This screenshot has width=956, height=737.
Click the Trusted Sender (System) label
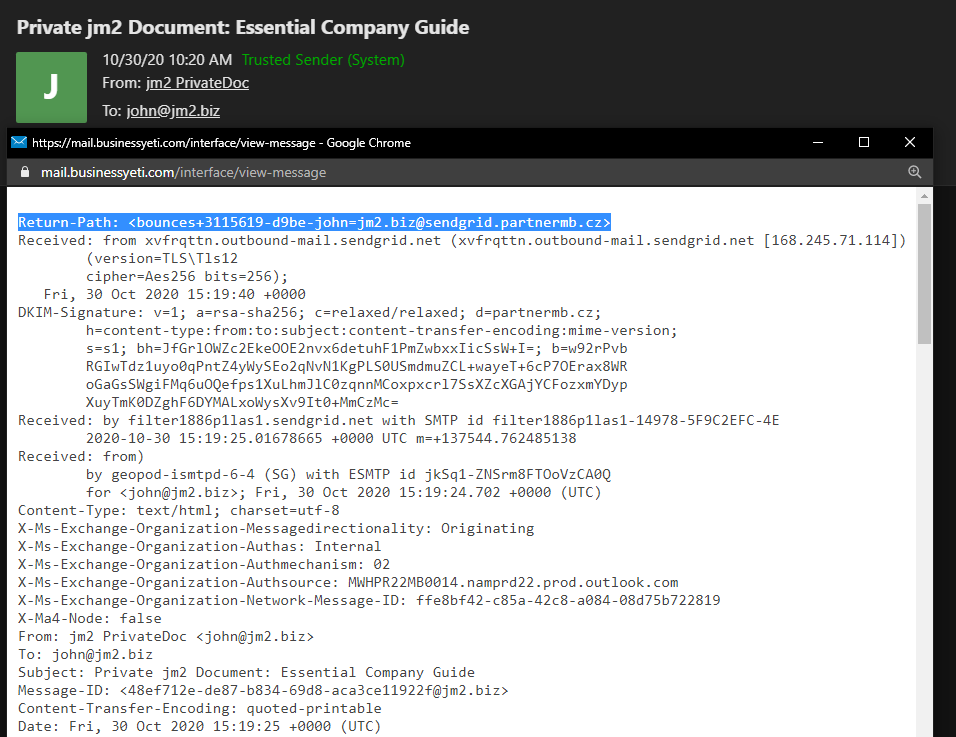323,60
